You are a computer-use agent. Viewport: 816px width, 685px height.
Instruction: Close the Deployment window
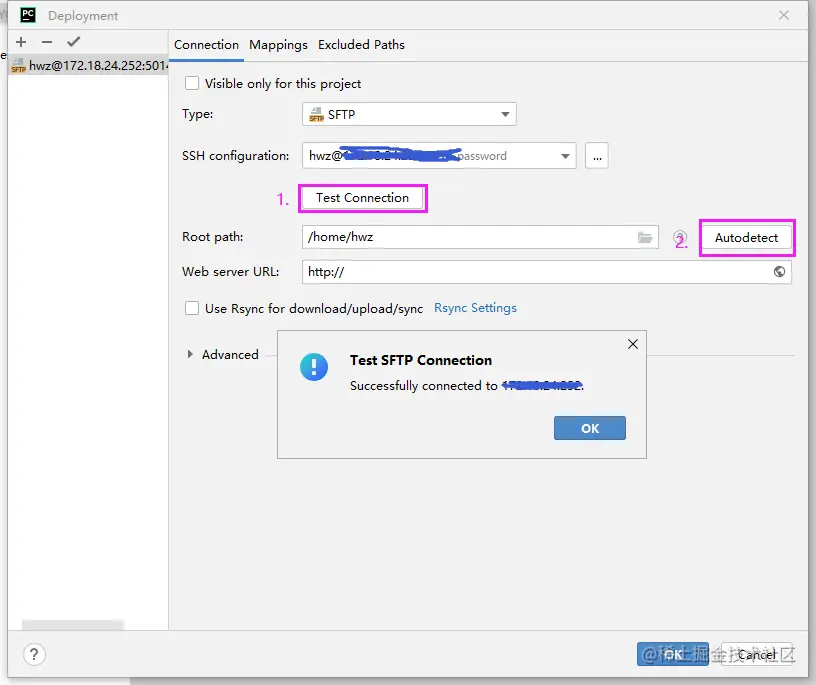click(x=784, y=15)
